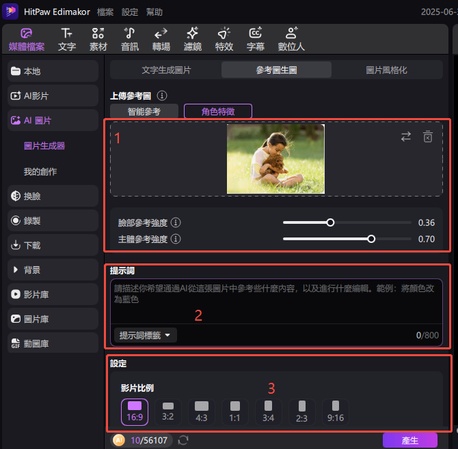Click the 0.70 subject strength value
Image resolution: width=458 pixels, height=449 pixels.
point(426,239)
